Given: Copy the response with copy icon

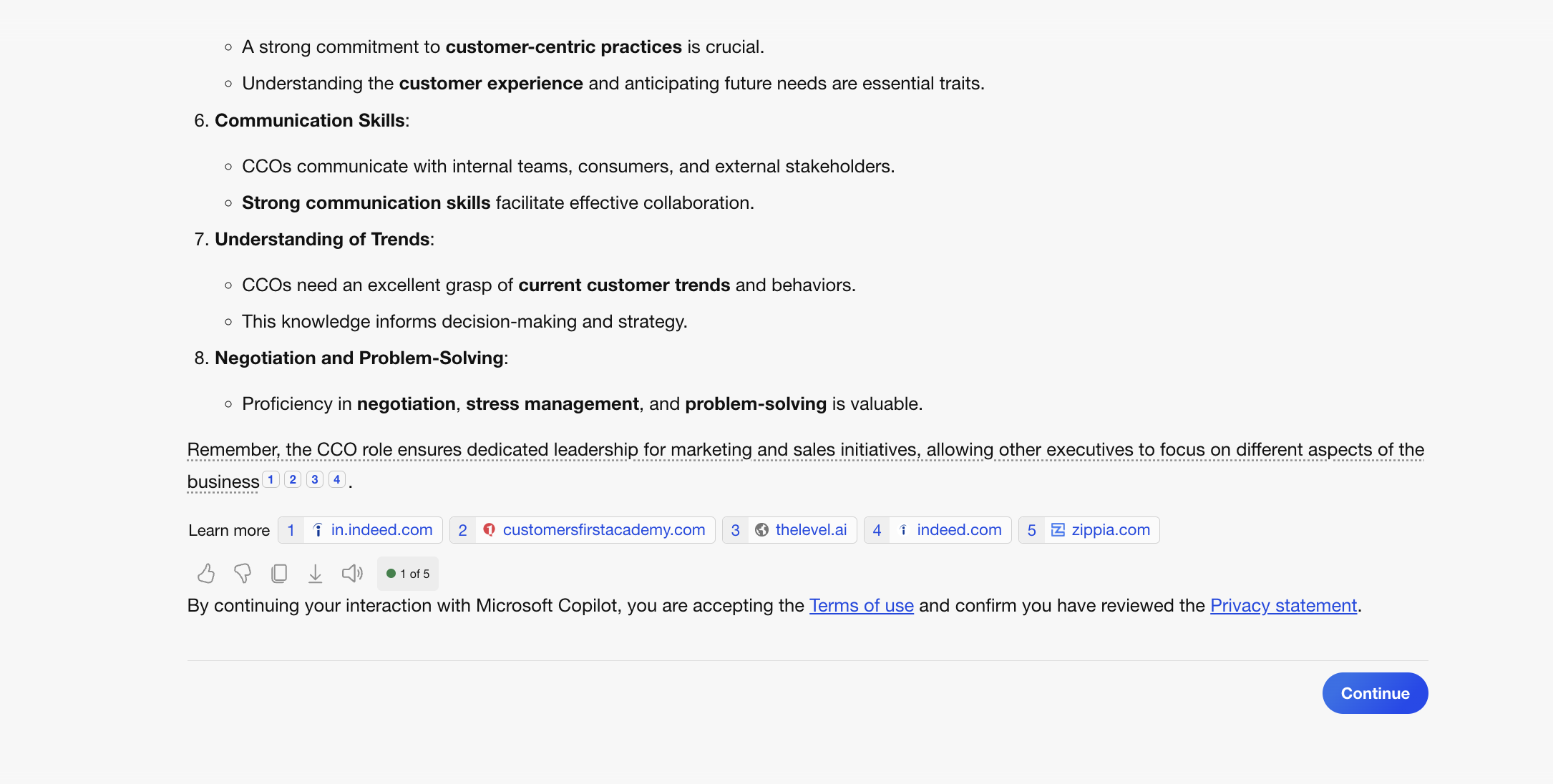Looking at the screenshot, I should (279, 573).
